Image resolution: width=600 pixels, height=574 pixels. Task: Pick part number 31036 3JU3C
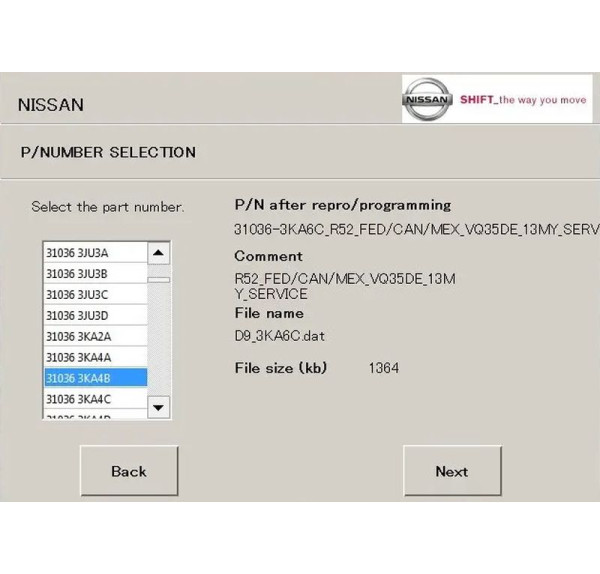pos(95,294)
